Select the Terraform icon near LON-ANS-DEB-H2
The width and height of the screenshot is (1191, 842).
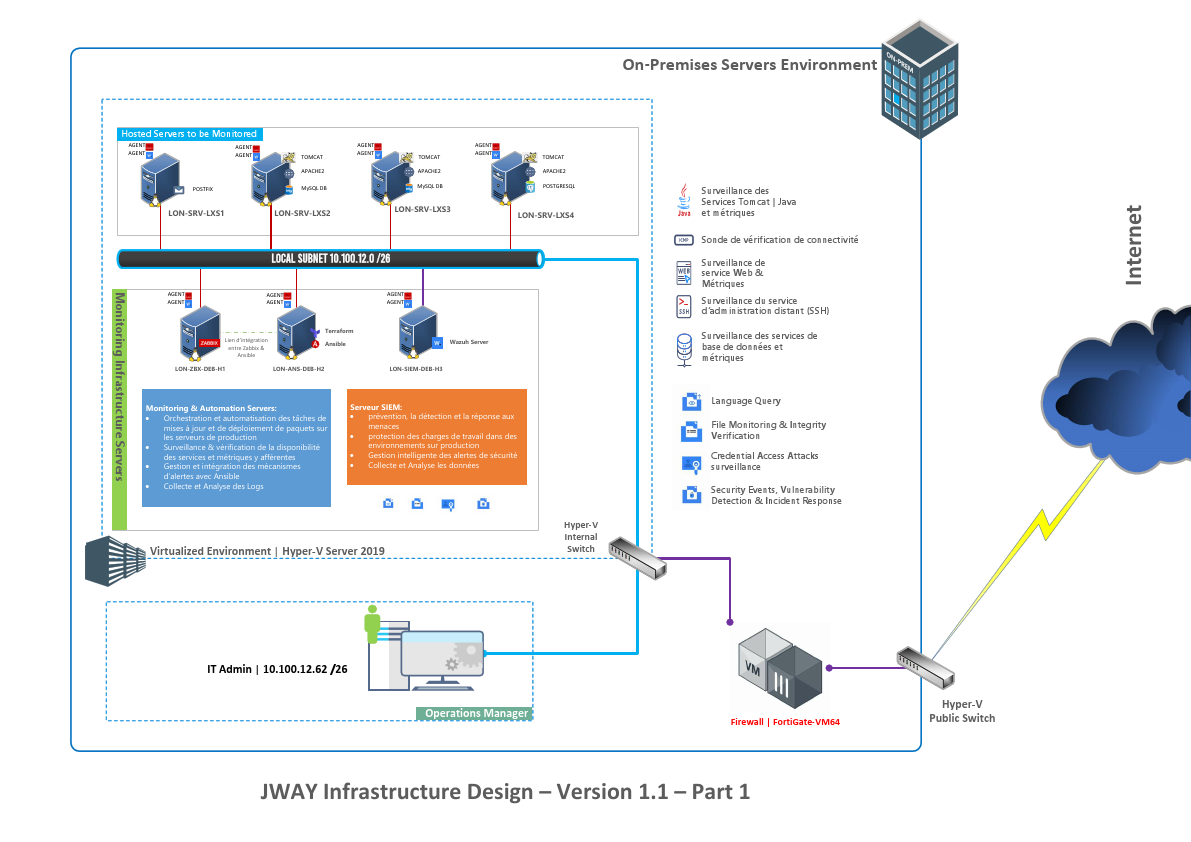coord(314,331)
